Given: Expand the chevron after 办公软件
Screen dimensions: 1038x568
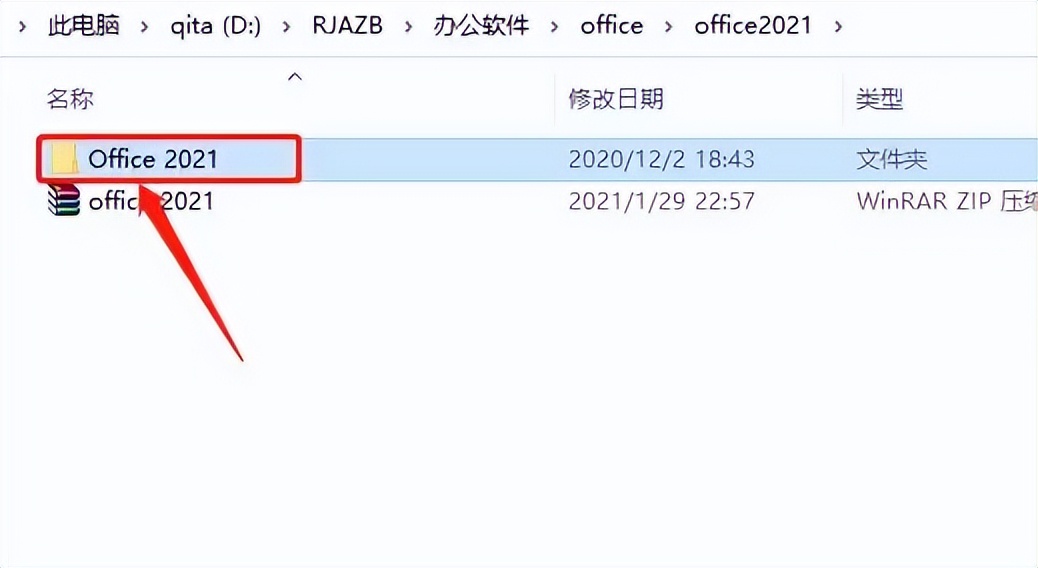Looking at the screenshot, I should click(x=554, y=27).
